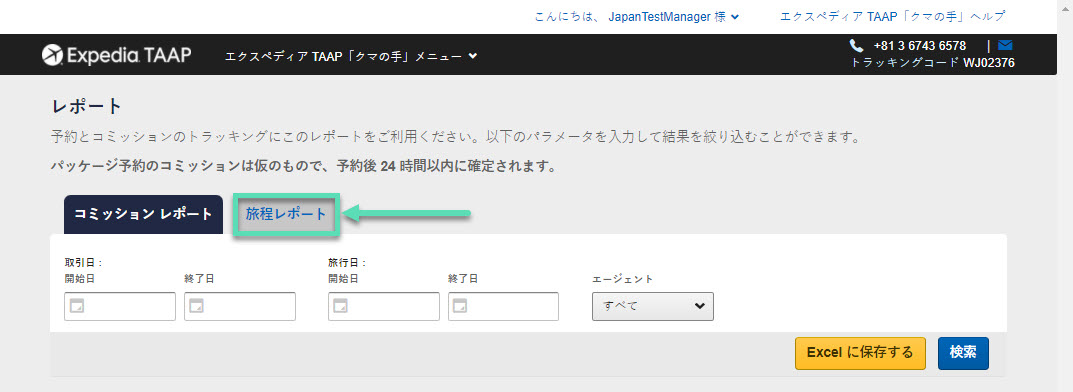Open calendar icon in 取引日 終了日 field

point(196,306)
